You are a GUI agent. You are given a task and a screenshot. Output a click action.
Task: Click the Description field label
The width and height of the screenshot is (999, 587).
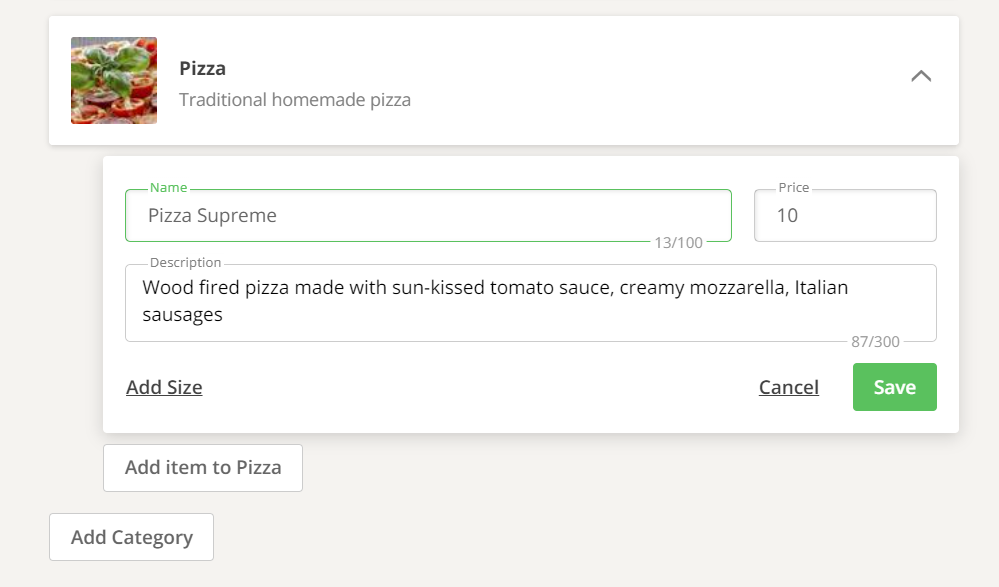[185, 263]
